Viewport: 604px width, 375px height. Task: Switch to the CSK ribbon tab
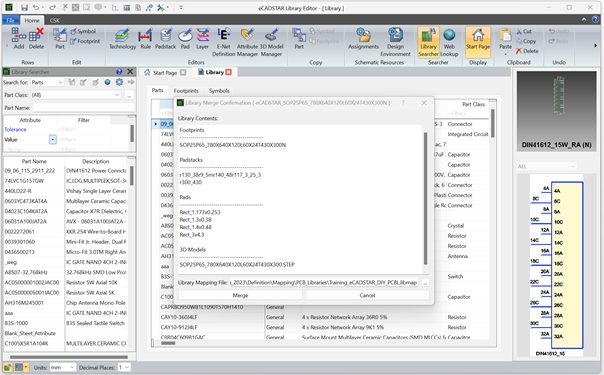(x=55, y=20)
